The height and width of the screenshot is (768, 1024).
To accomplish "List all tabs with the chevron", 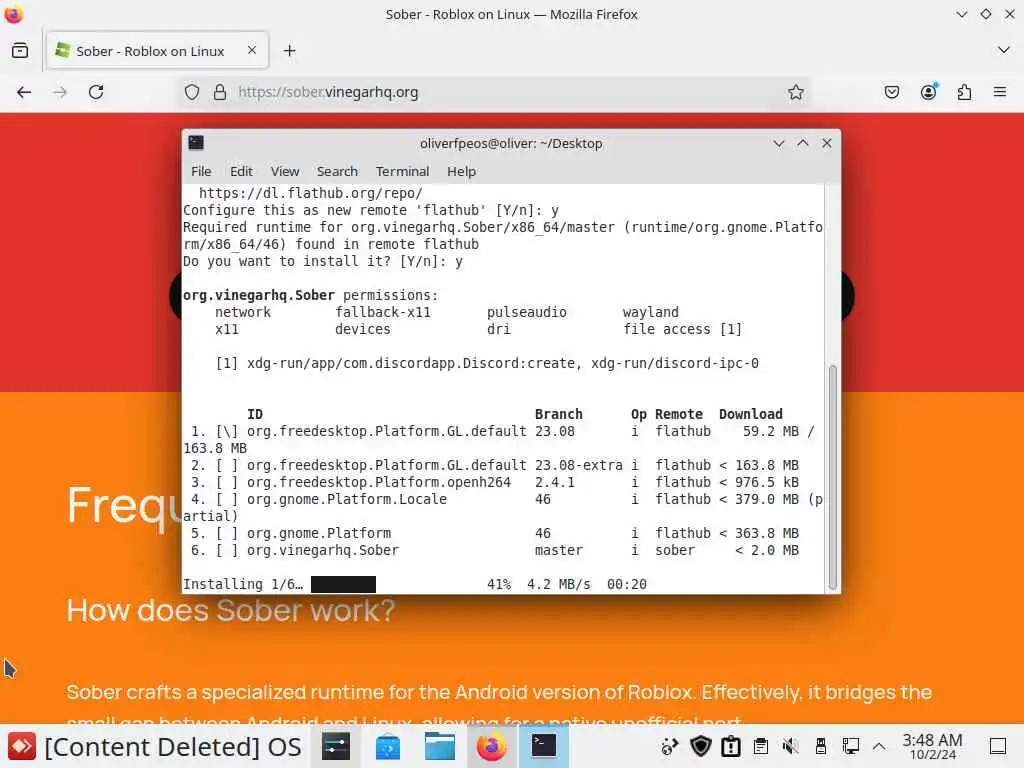I will [x=1004, y=50].
